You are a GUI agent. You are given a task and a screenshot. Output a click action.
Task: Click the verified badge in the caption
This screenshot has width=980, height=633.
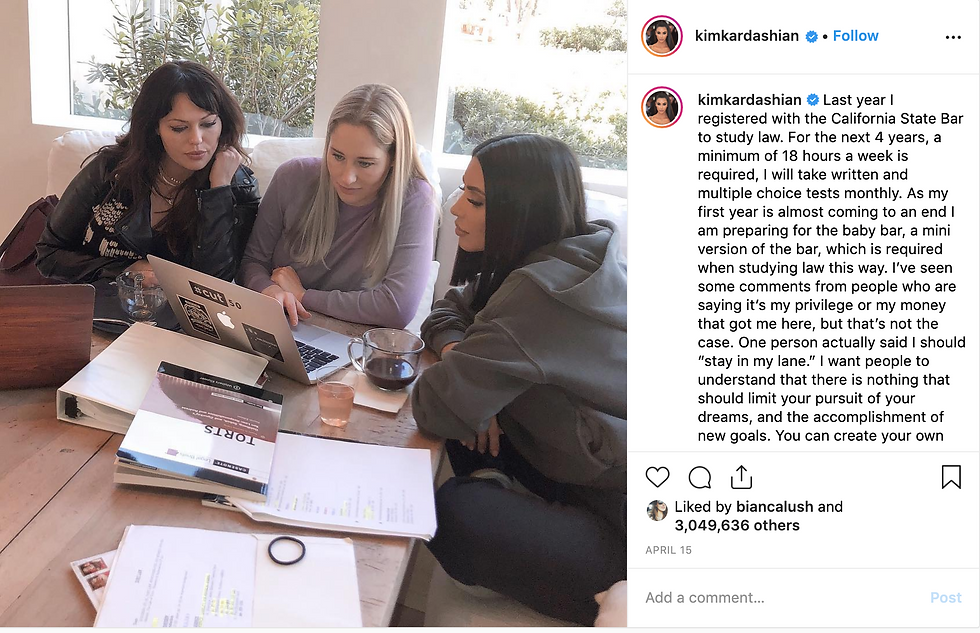pyautogui.click(x=812, y=100)
